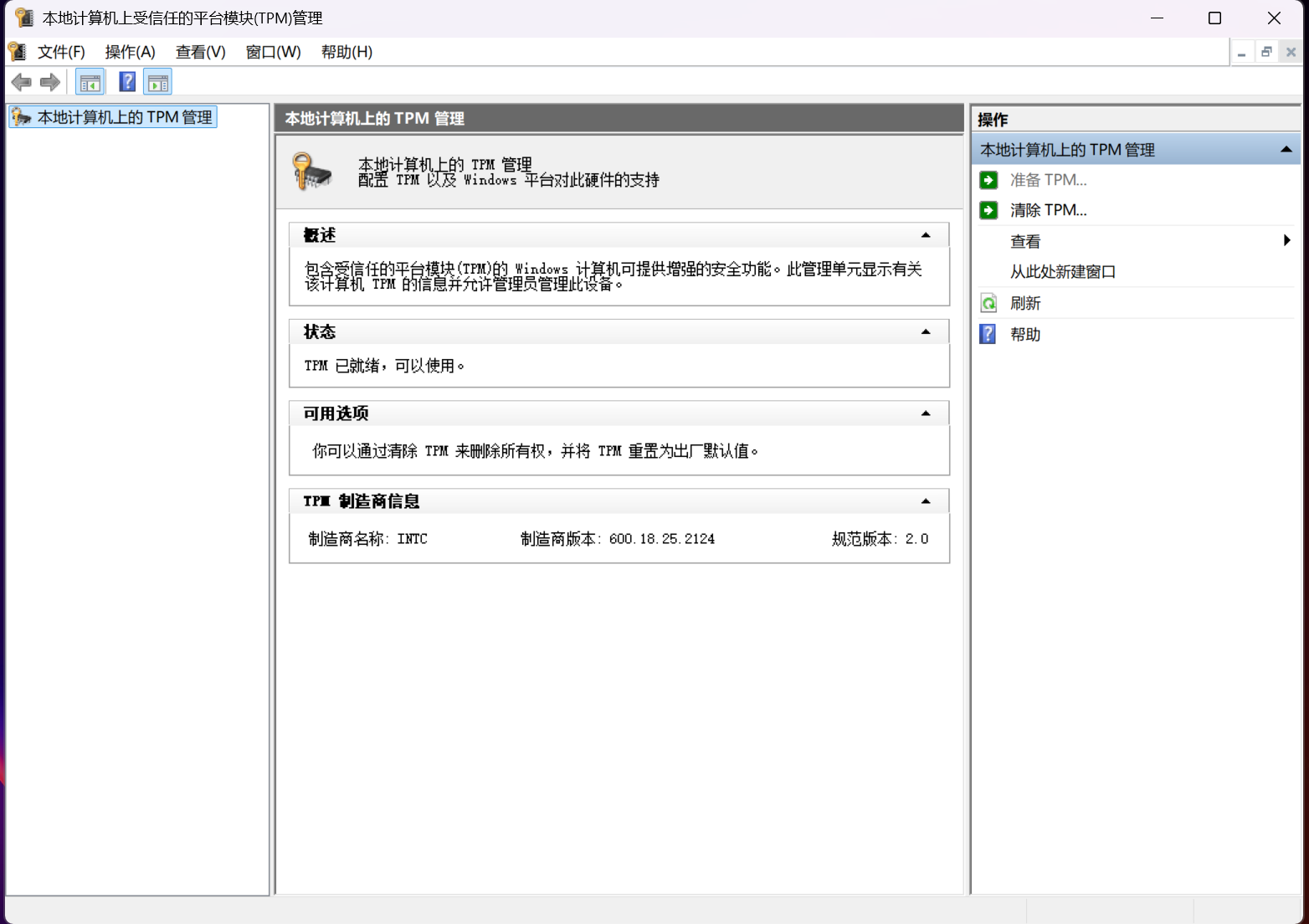This screenshot has height=924, width=1309.
Task: Click the MMC icon beside the 文件 menu
Action: coord(17,52)
